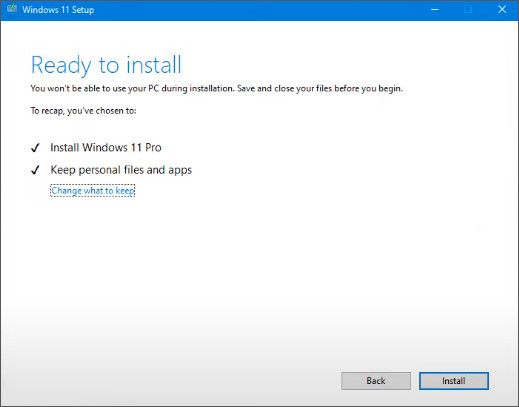Image resolution: width=519 pixels, height=407 pixels.
Task: Click the To recap, you've chosen to text
Action: [x=83, y=111]
